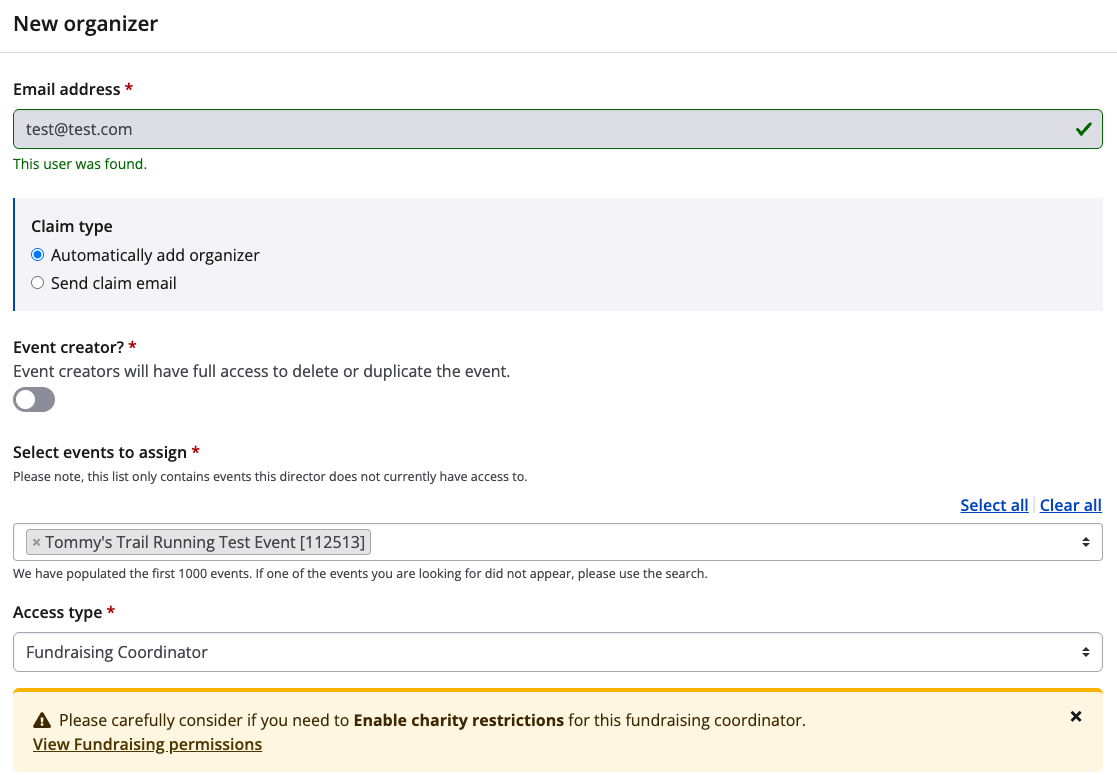This screenshot has width=1117, height=775.
Task: Choose the Send claim email option
Action: pos(38,283)
